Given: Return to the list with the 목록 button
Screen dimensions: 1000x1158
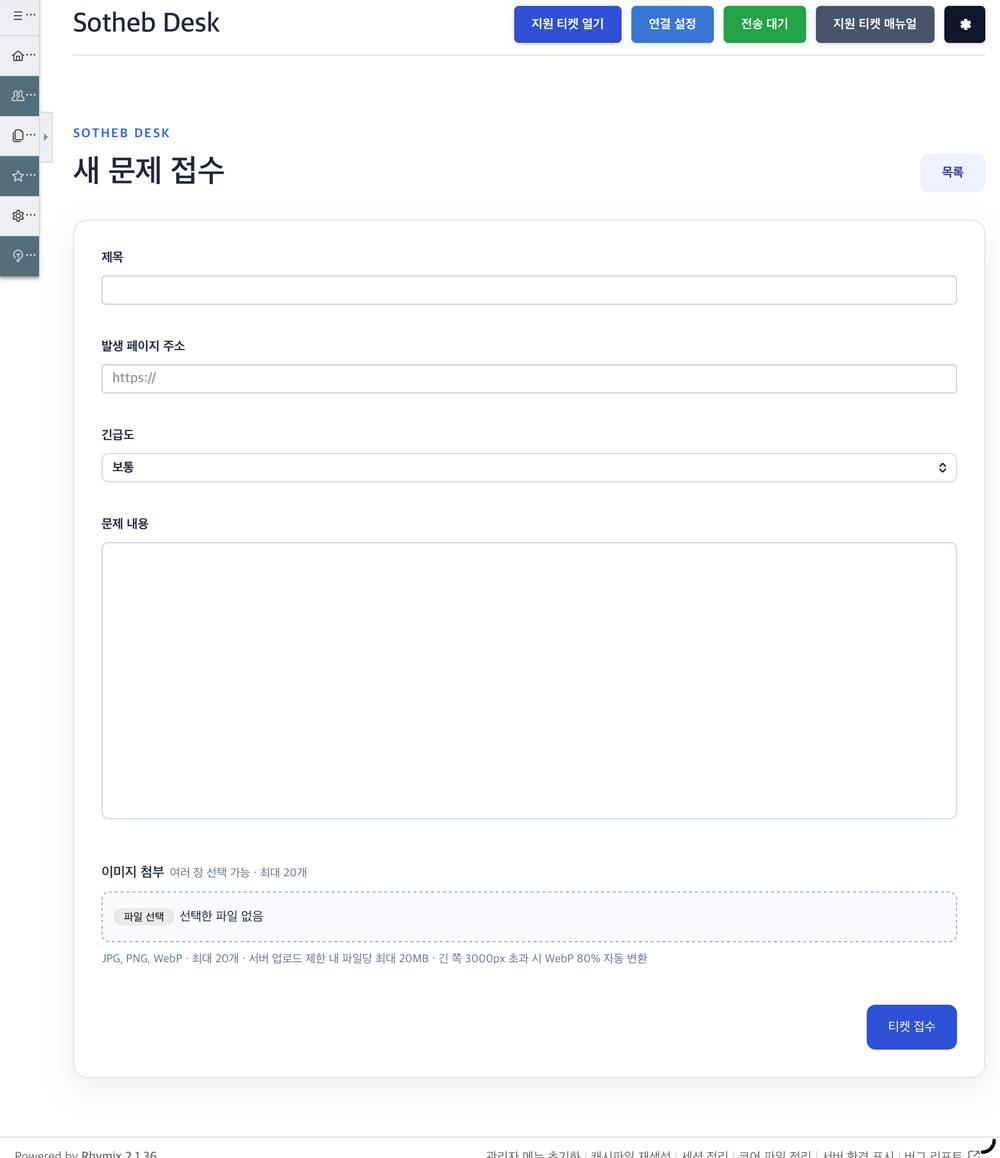Looking at the screenshot, I should click(952, 172).
